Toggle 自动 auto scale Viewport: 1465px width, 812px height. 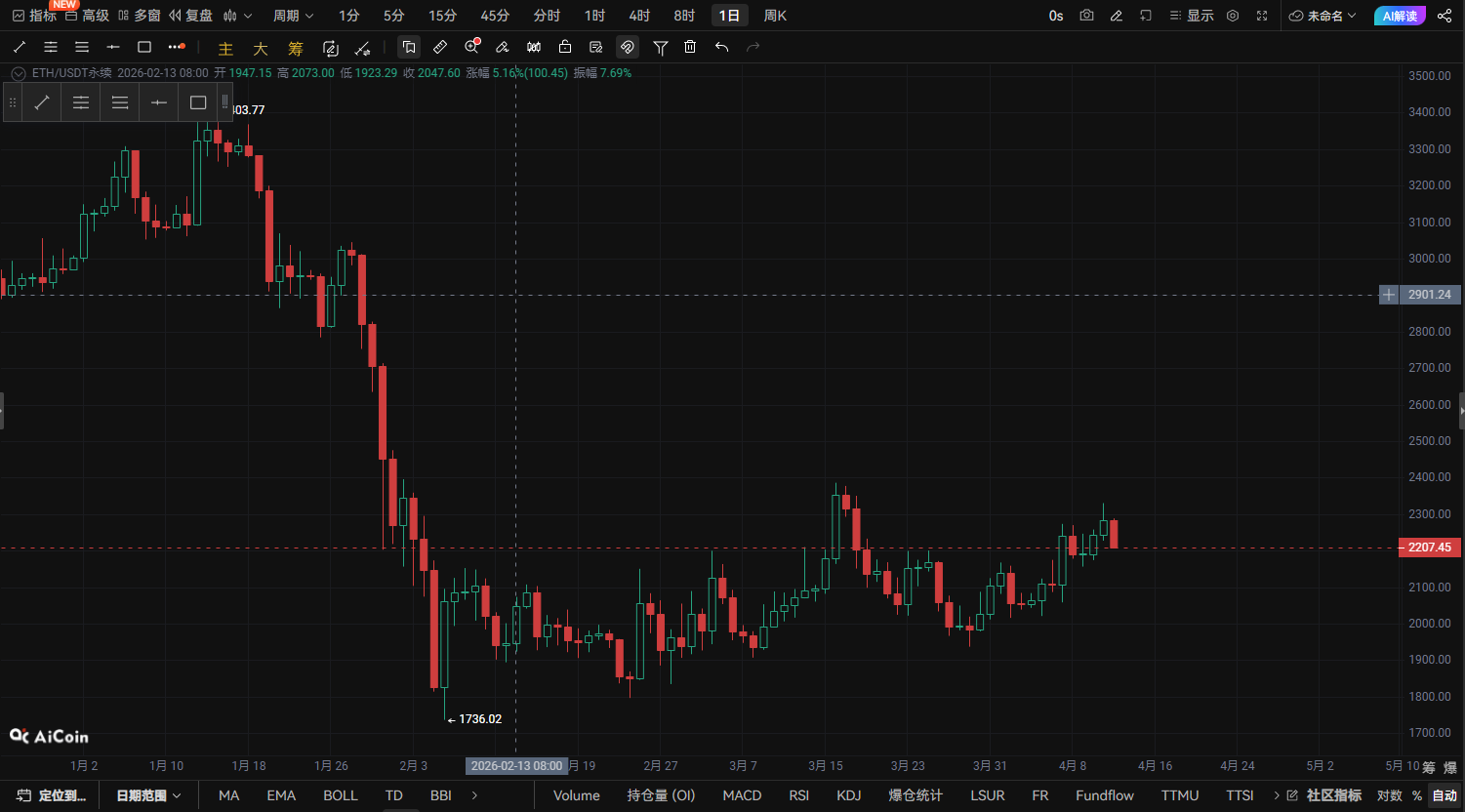click(x=1445, y=795)
